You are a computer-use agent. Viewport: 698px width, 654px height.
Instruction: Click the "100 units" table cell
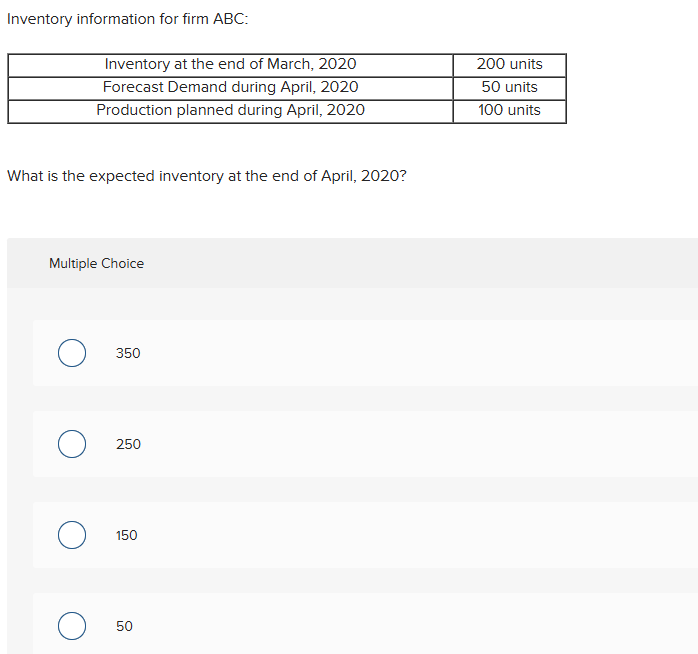tap(509, 110)
